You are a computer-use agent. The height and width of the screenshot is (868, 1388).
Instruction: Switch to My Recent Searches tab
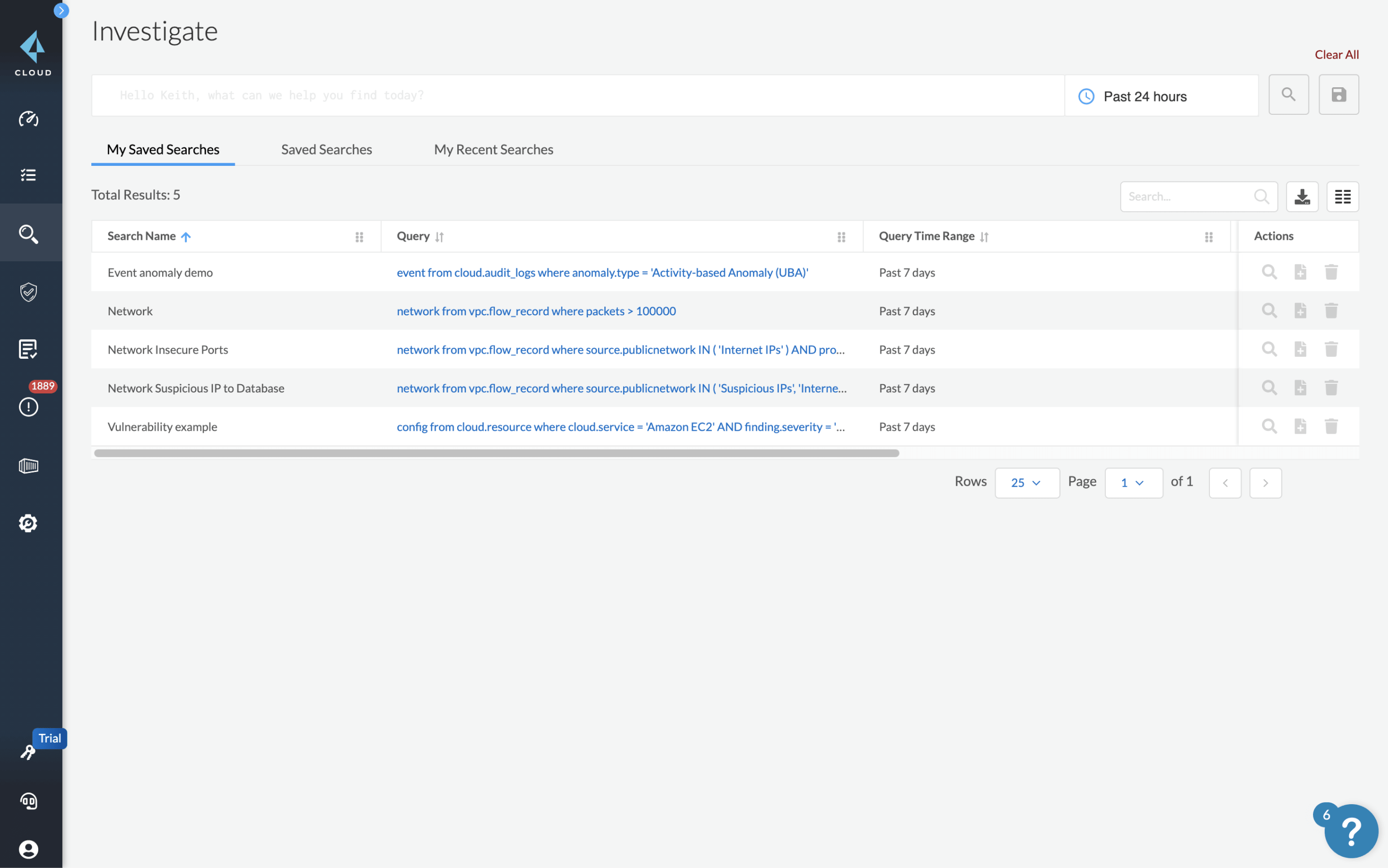point(493,149)
